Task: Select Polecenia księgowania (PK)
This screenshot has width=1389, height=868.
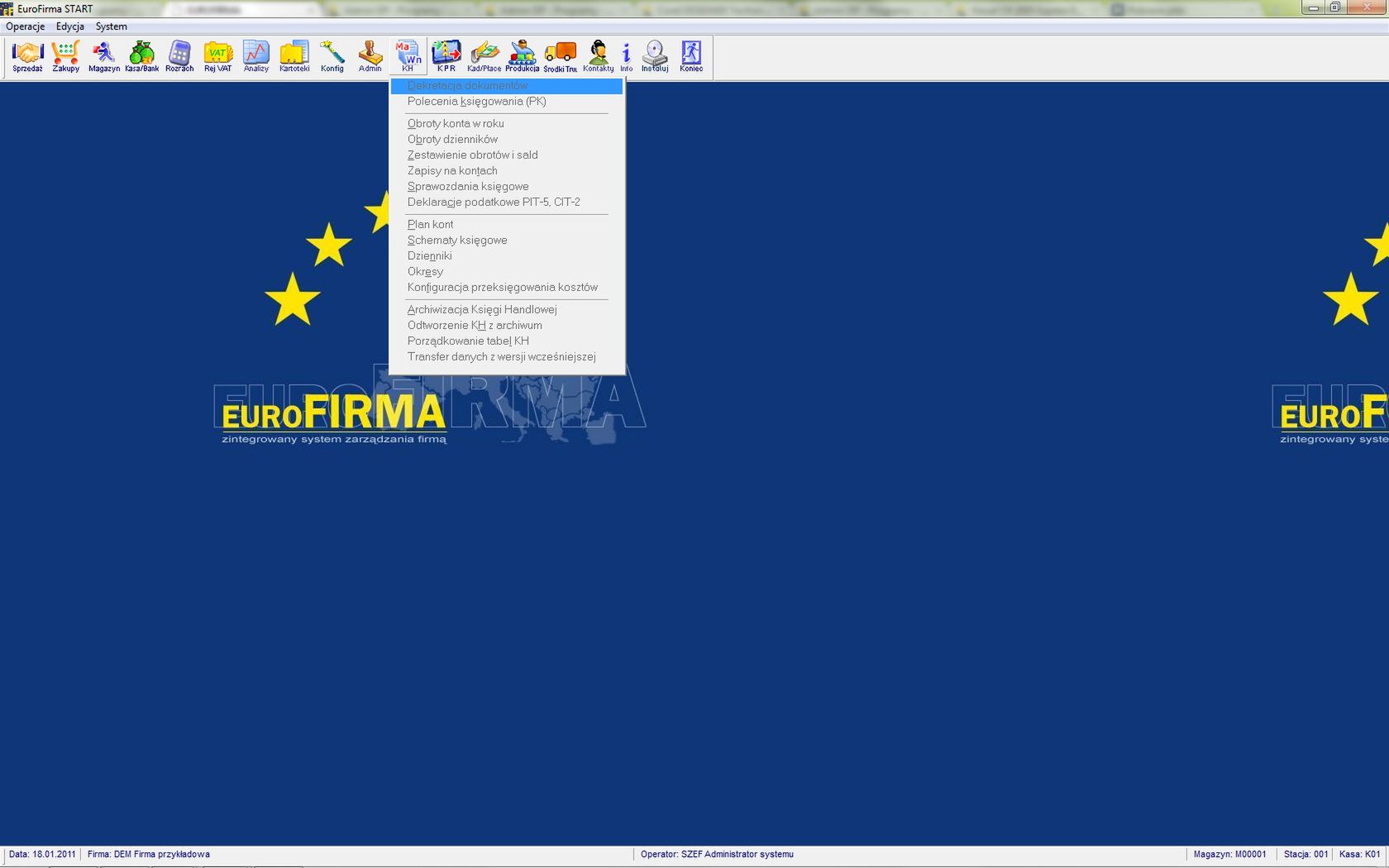Action: [507, 102]
